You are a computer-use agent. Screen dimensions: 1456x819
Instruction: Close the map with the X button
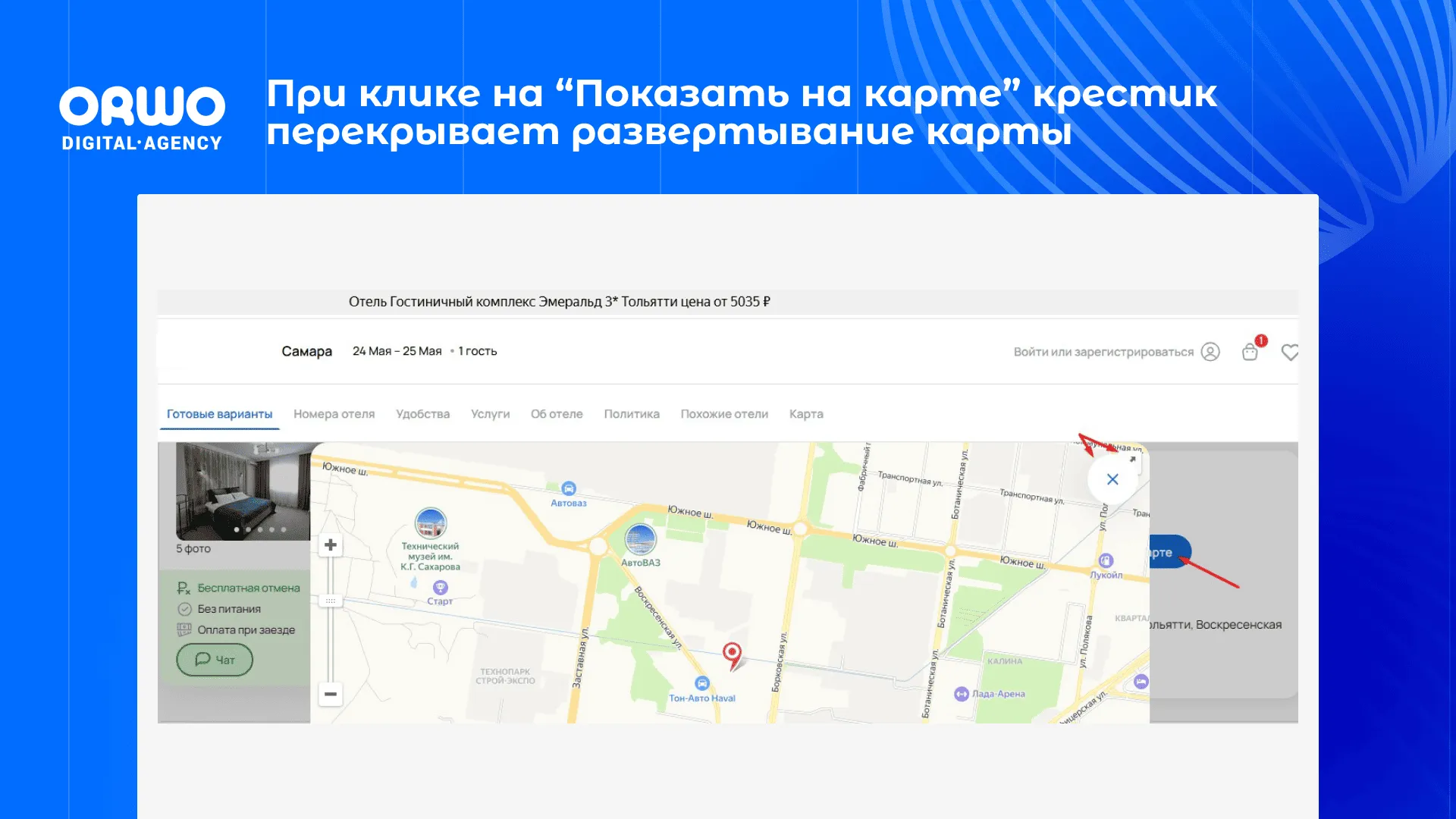pyautogui.click(x=1112, y=479)
